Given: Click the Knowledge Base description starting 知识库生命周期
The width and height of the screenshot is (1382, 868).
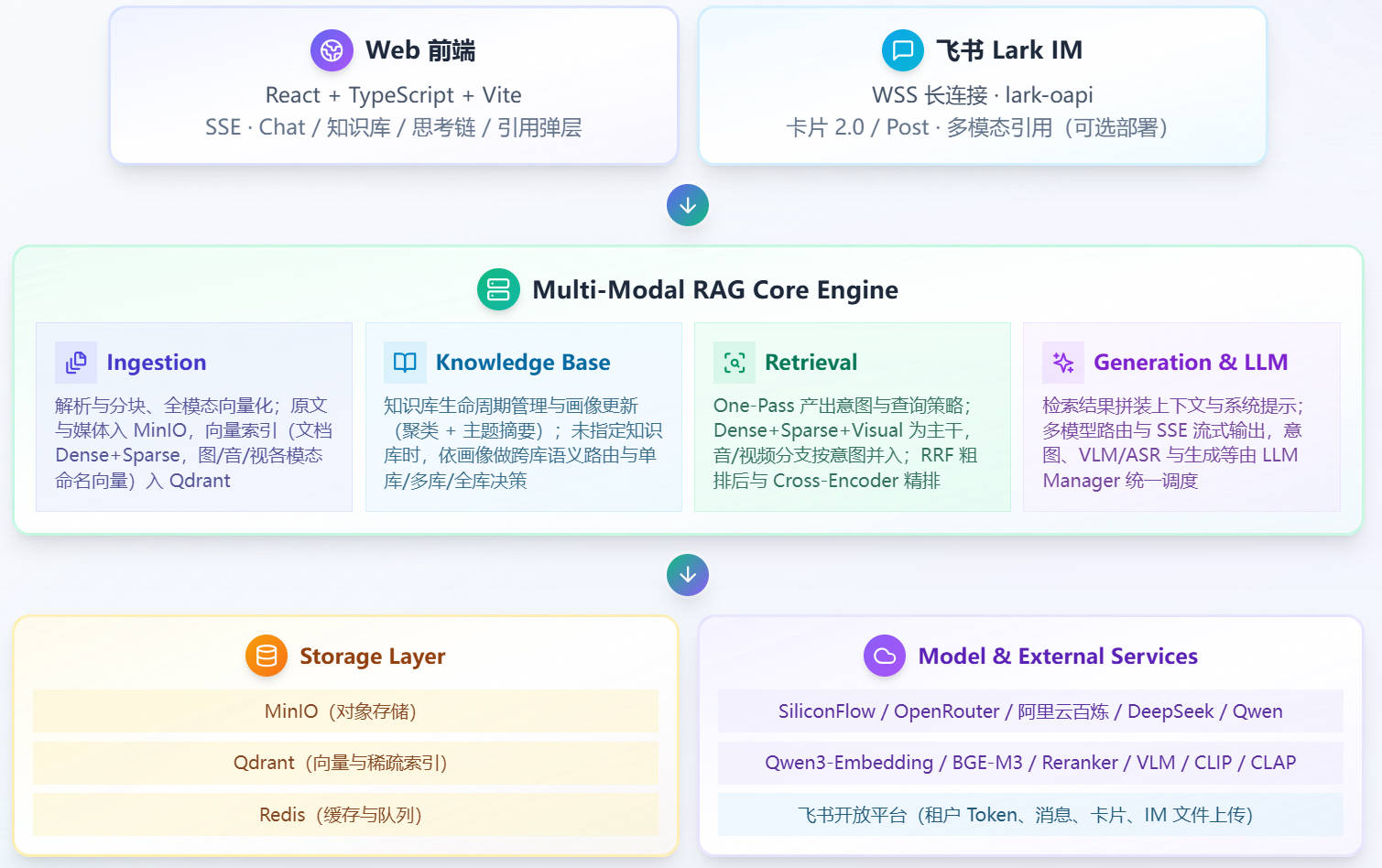Looking at the screenshot, I should pyautogui.click(x=523, y=443).
